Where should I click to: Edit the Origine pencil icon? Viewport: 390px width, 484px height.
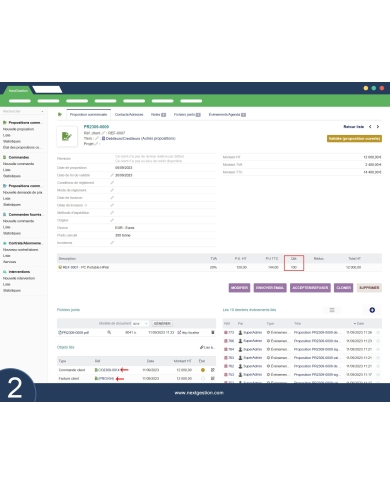[x=112, y=220]
